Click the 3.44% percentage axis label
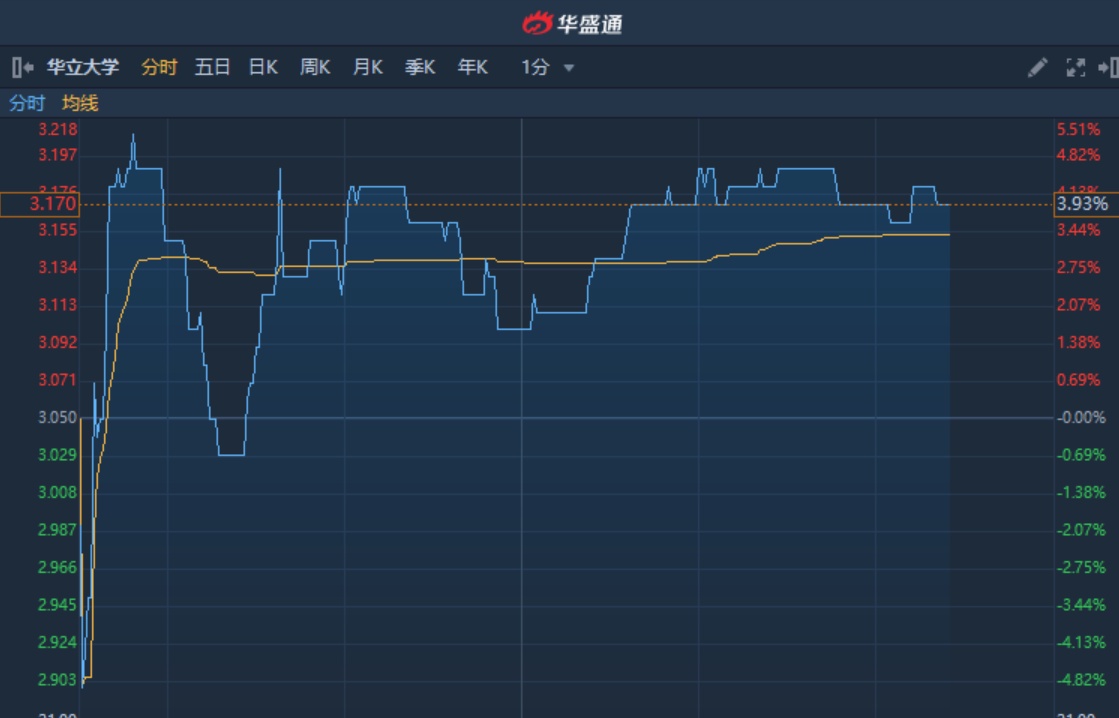Screen dimensions: 1119x718 click(x=1078, y=230)
